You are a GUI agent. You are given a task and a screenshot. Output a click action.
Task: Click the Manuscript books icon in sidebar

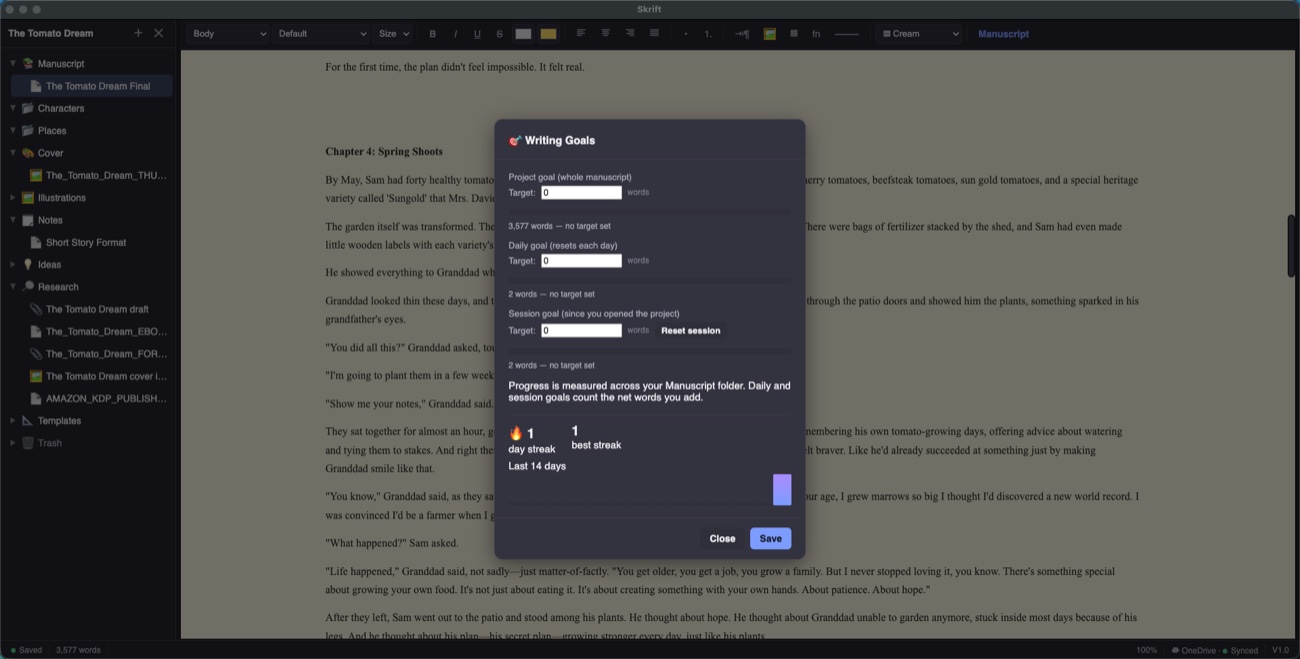[x=28, y=63]
